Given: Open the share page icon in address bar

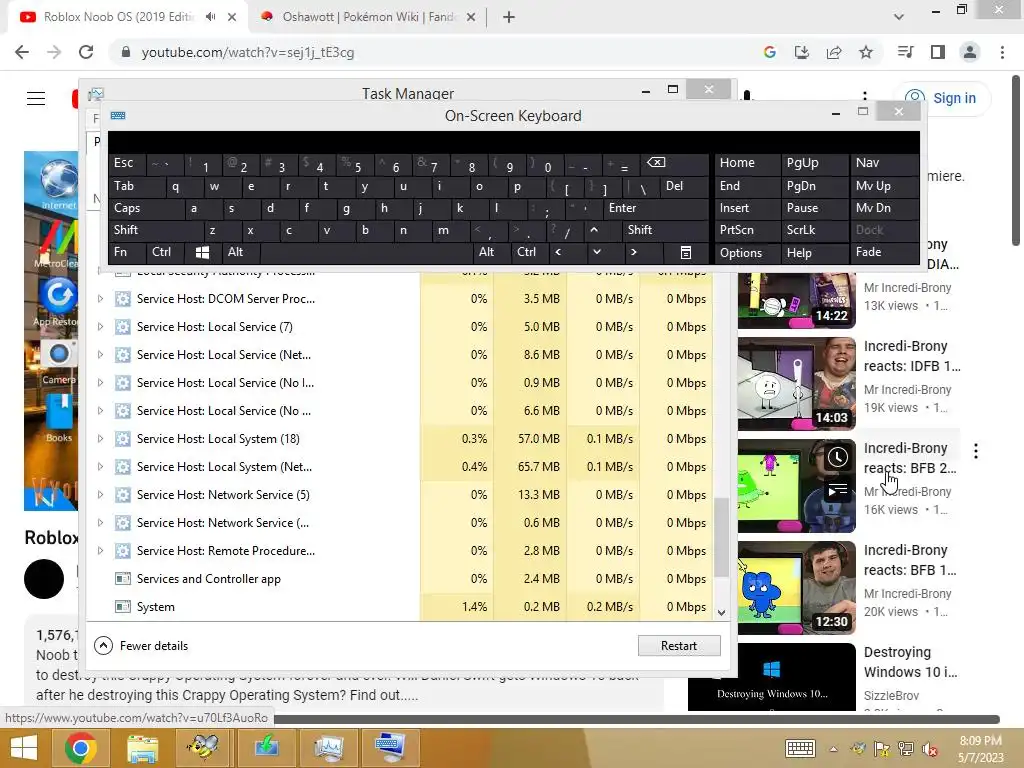Looking at the screenshot, I should 834,52.
